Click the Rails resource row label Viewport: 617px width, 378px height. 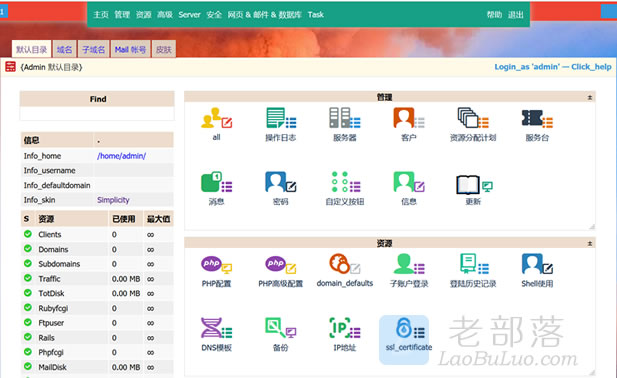coord(46,338)
